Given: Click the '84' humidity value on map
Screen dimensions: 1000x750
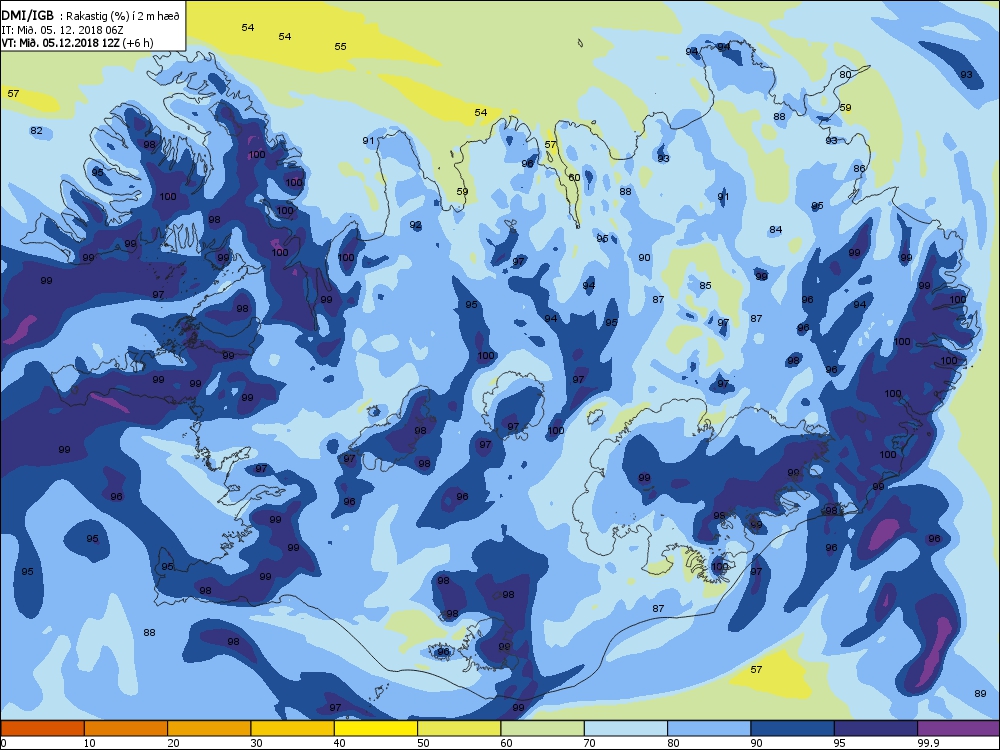Looking at the screenshot, I should (x=776, y=230).
